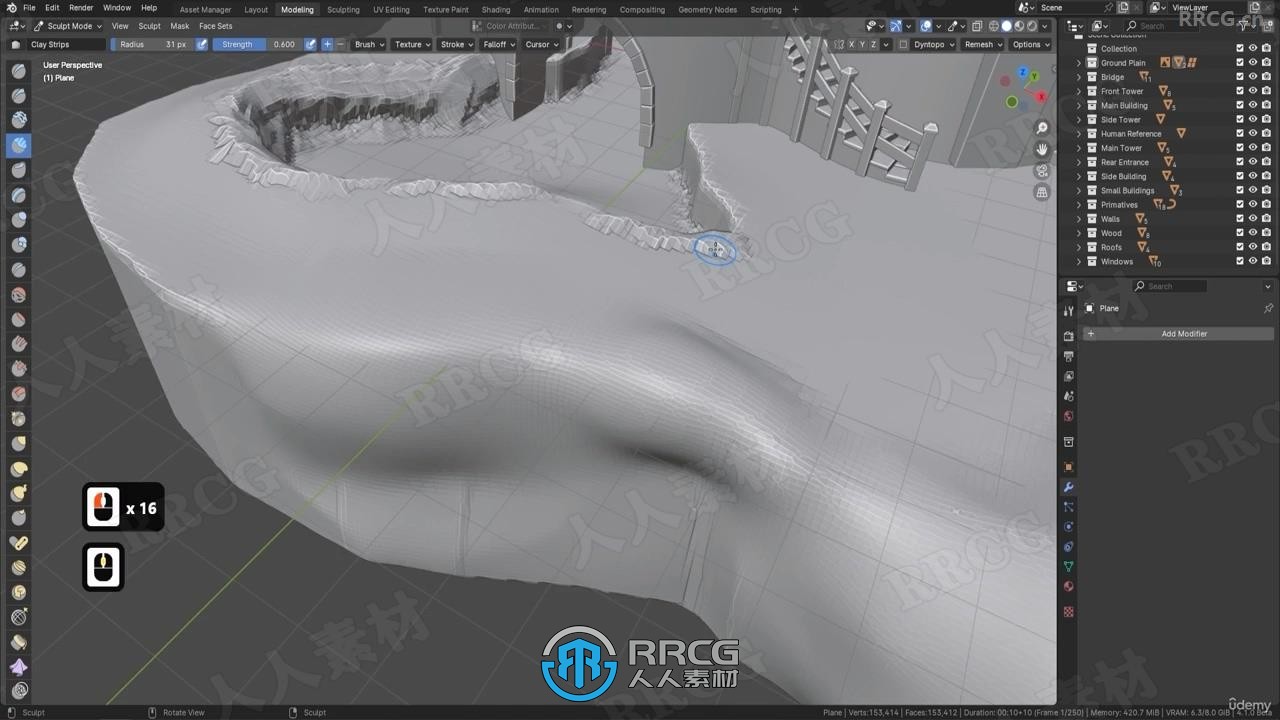
Task: Open the Render properties tab
Action: (1068, 336)
